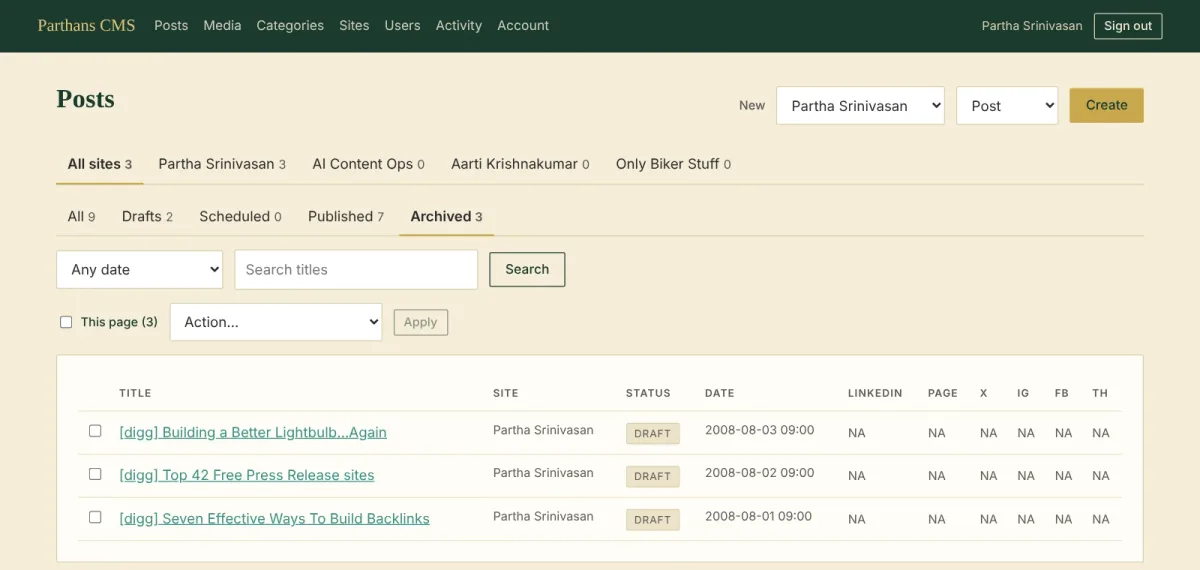Click the Sign out button
1200x570 pixels.
point(1128,26)
